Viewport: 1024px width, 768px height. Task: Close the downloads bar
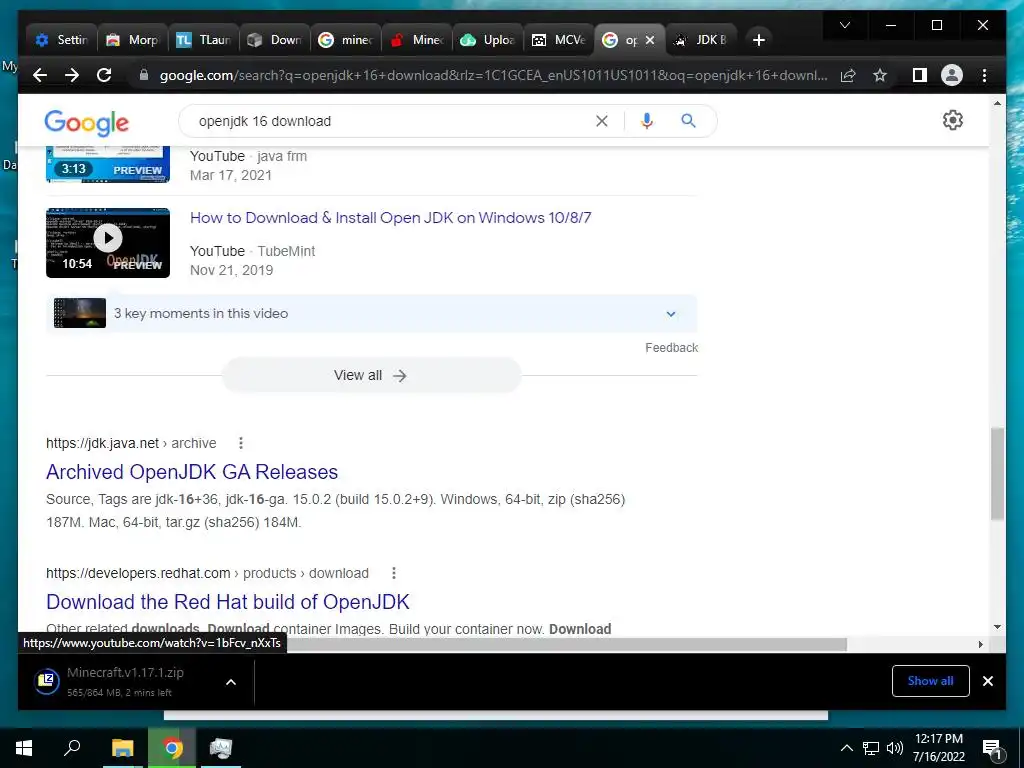point(987,681)
